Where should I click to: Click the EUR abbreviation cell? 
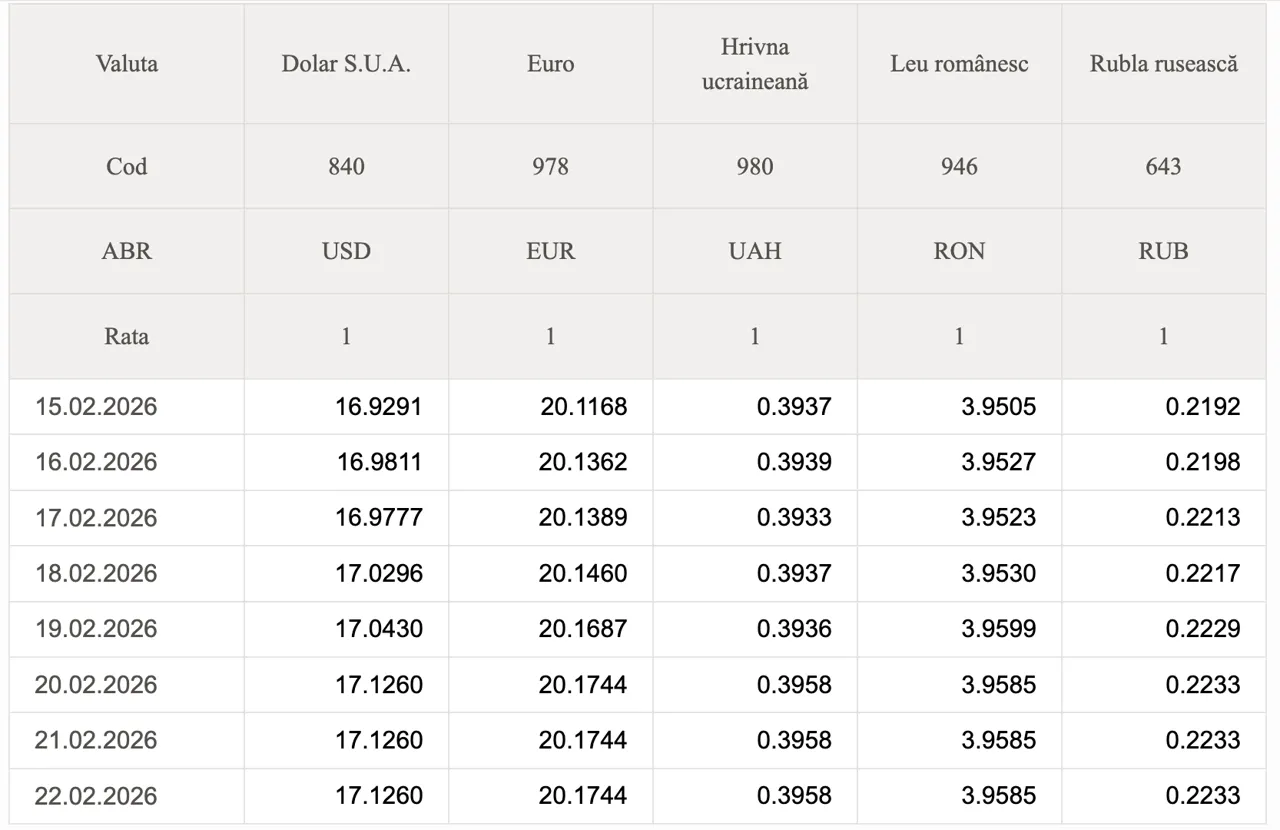click(x=550, y=251)
